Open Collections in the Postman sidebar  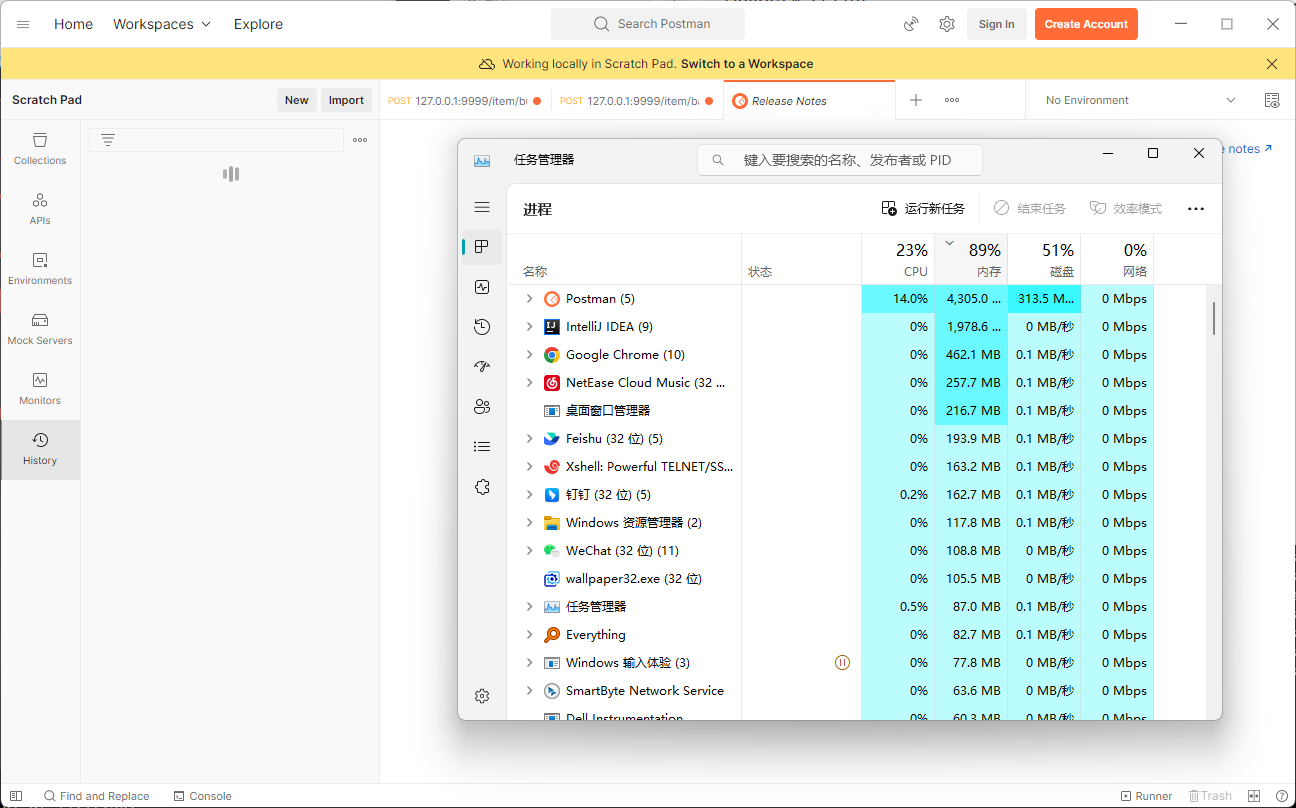point(39,150)
